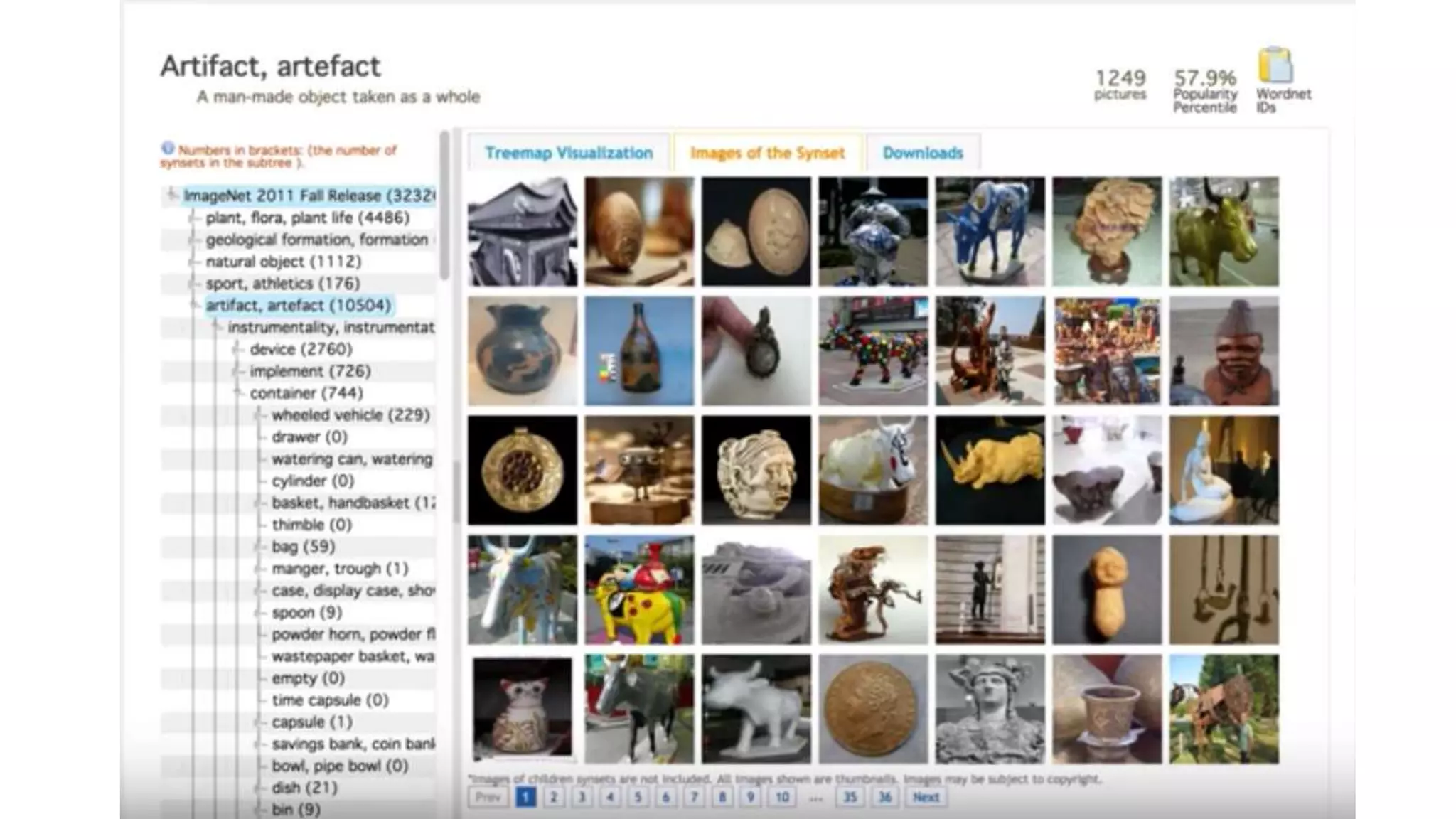This screenshot has width=1456, height=819.
Task: Click the blue info icon beside brackets note
Action: [x=168, y=149]
